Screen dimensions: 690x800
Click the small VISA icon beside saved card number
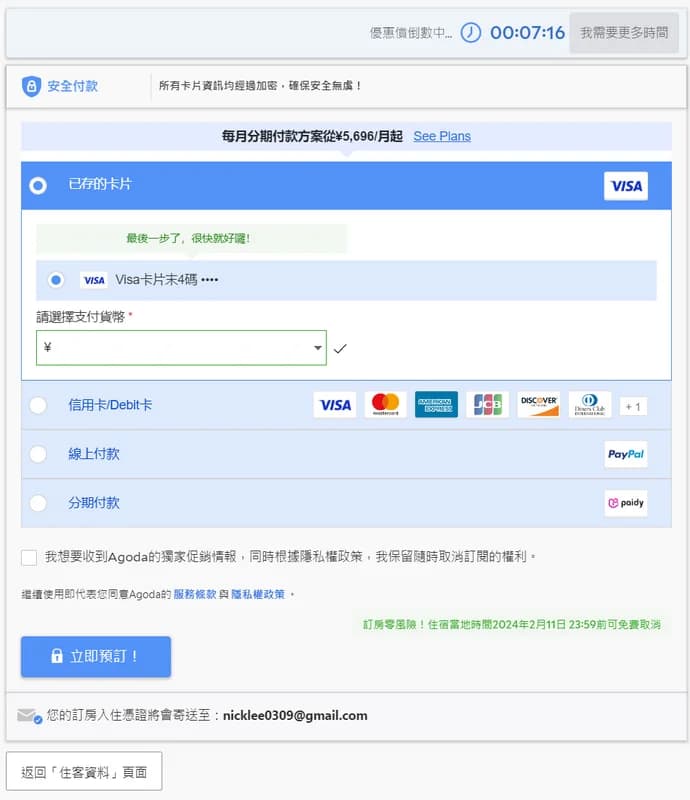pos(94,280)
